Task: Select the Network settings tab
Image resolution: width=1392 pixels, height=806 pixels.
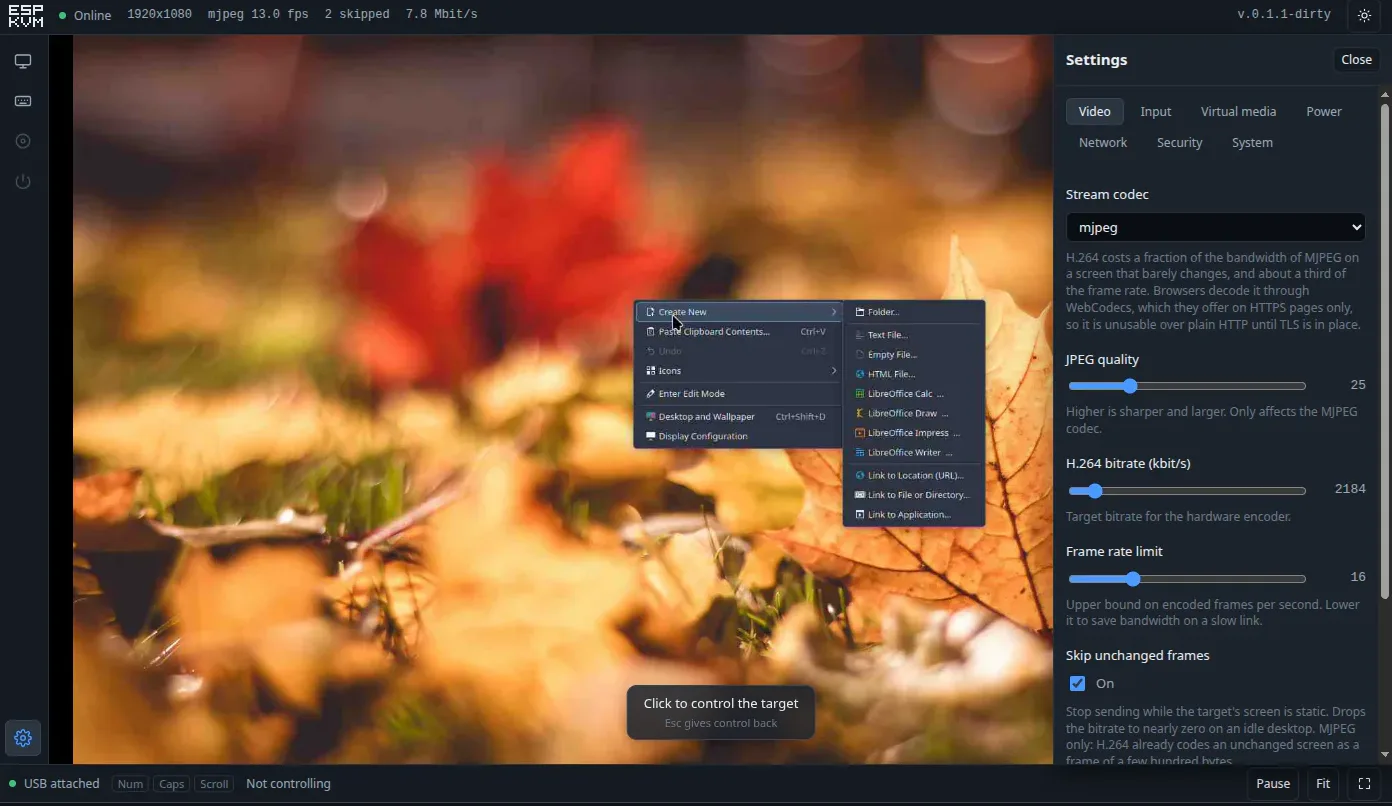Action: point(1102,142)
